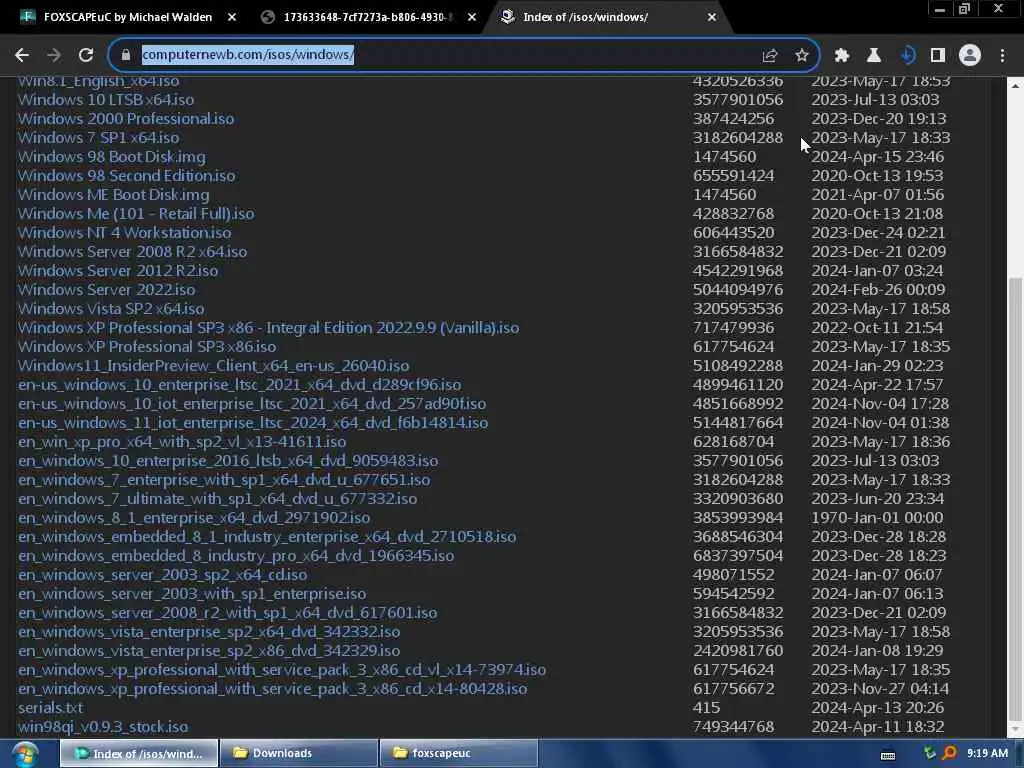1024x768 pixels.
Task: Click the keyboard tray icon
Action: (888, 755)
